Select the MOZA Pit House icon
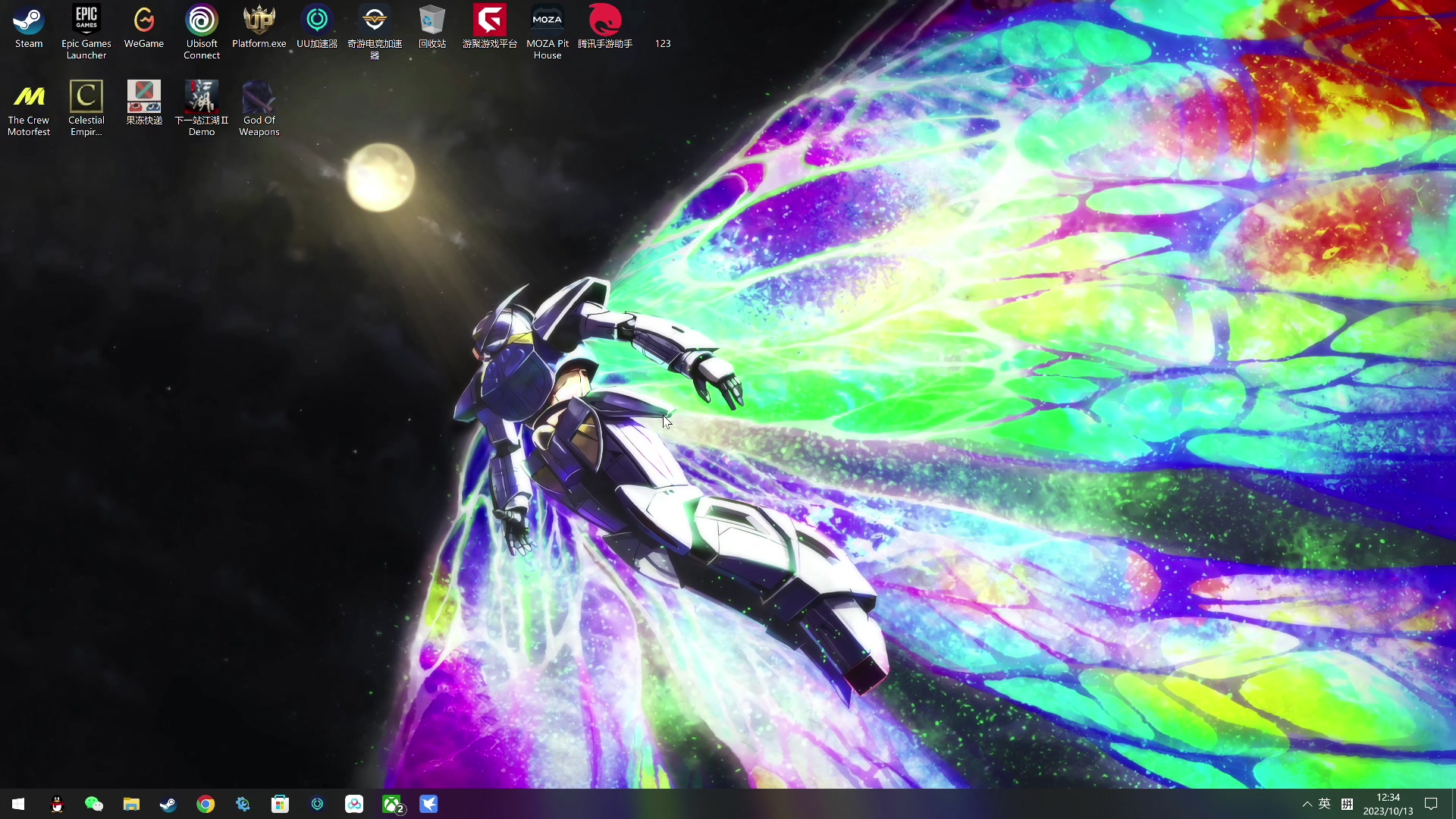The image size is (1456, 819). (x=548, y=32)
